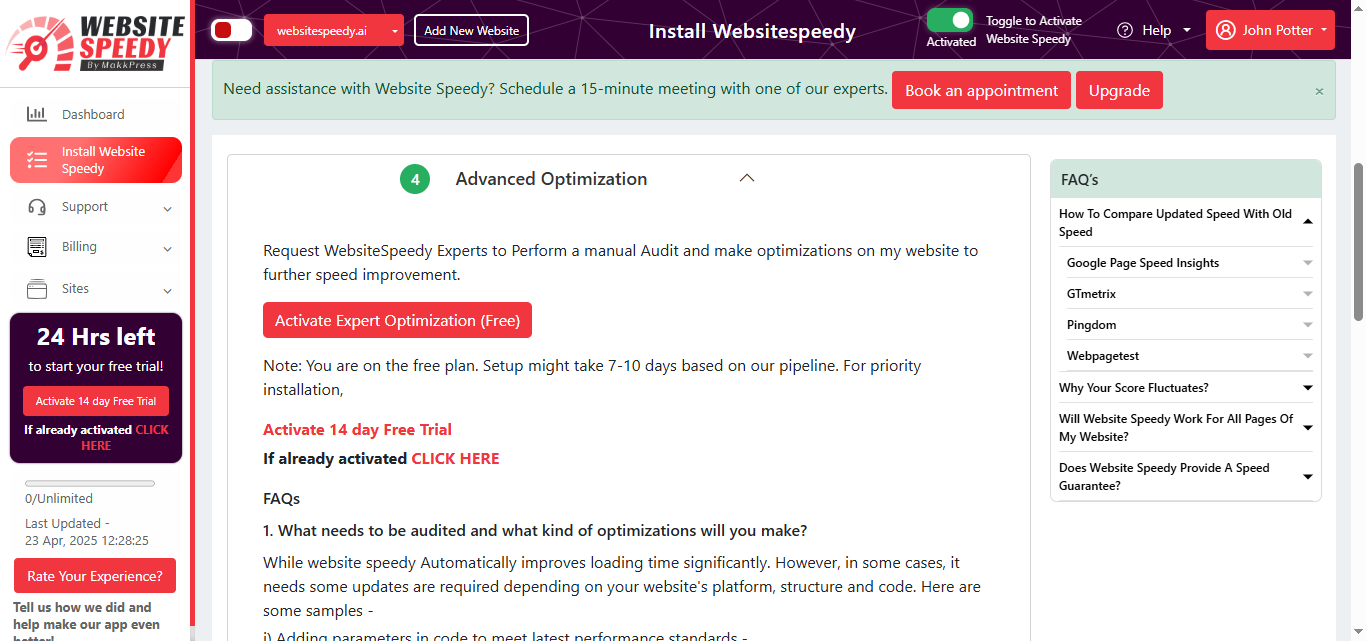Click the Book an appointment button
1366x641 pixels.
(x=981, y=90)
